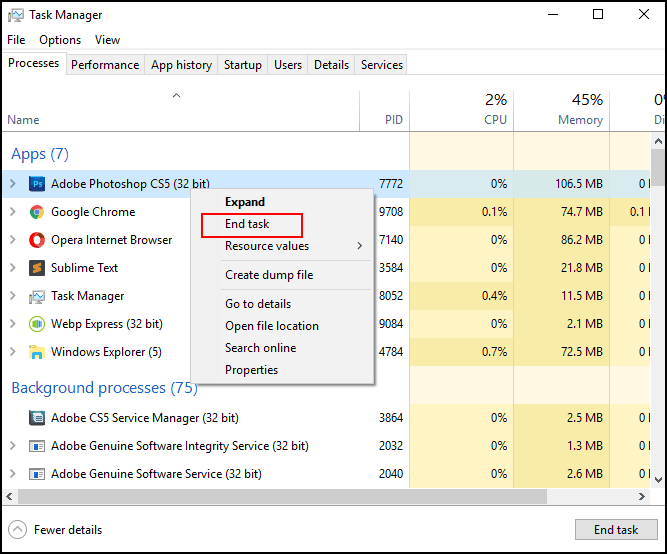Viewport: 667px width, 554px height.
Task: Click the Task Manager title bar icon
Action: click(16, 15)
